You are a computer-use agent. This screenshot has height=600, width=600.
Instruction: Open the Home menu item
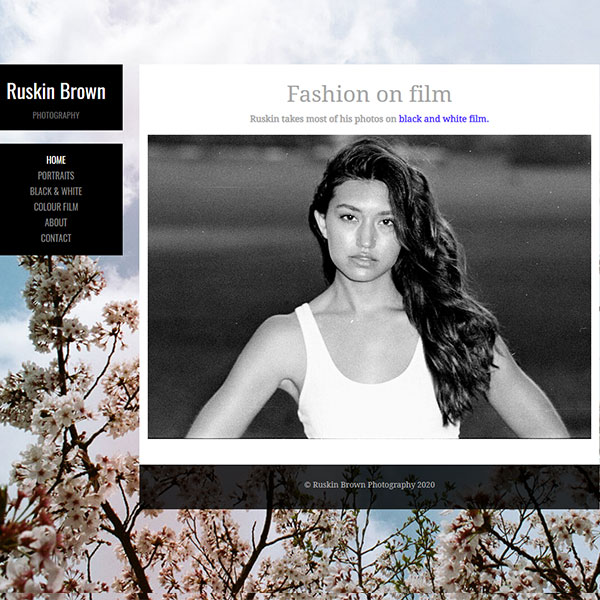(x=56, y=160)
